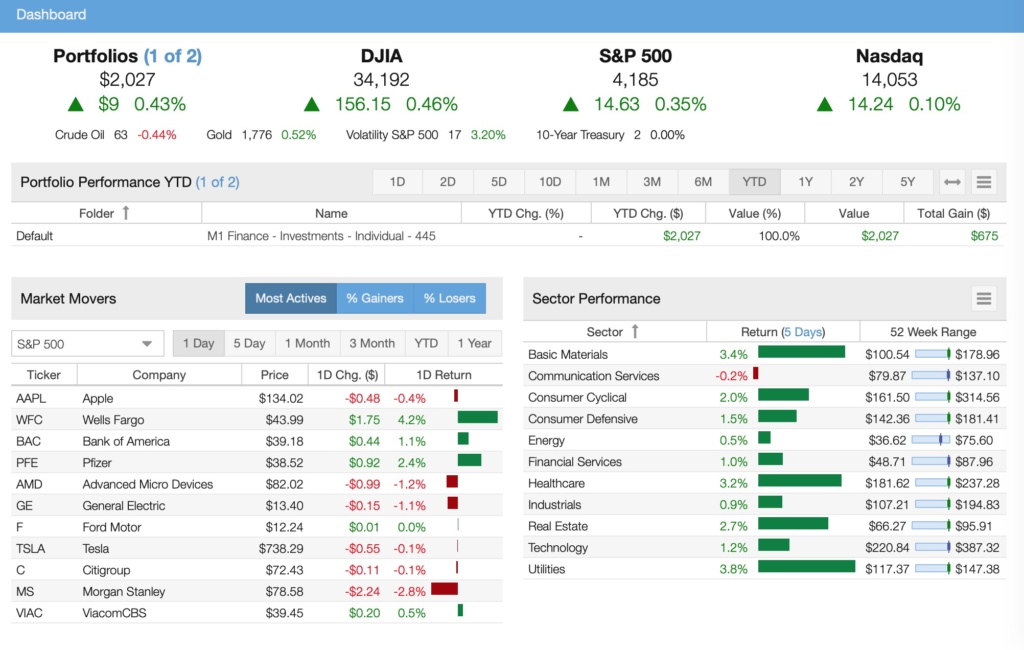Click the 52 Week Range column header
Viewport: 1024px width, 650px height.
click(x=933, y=332)
